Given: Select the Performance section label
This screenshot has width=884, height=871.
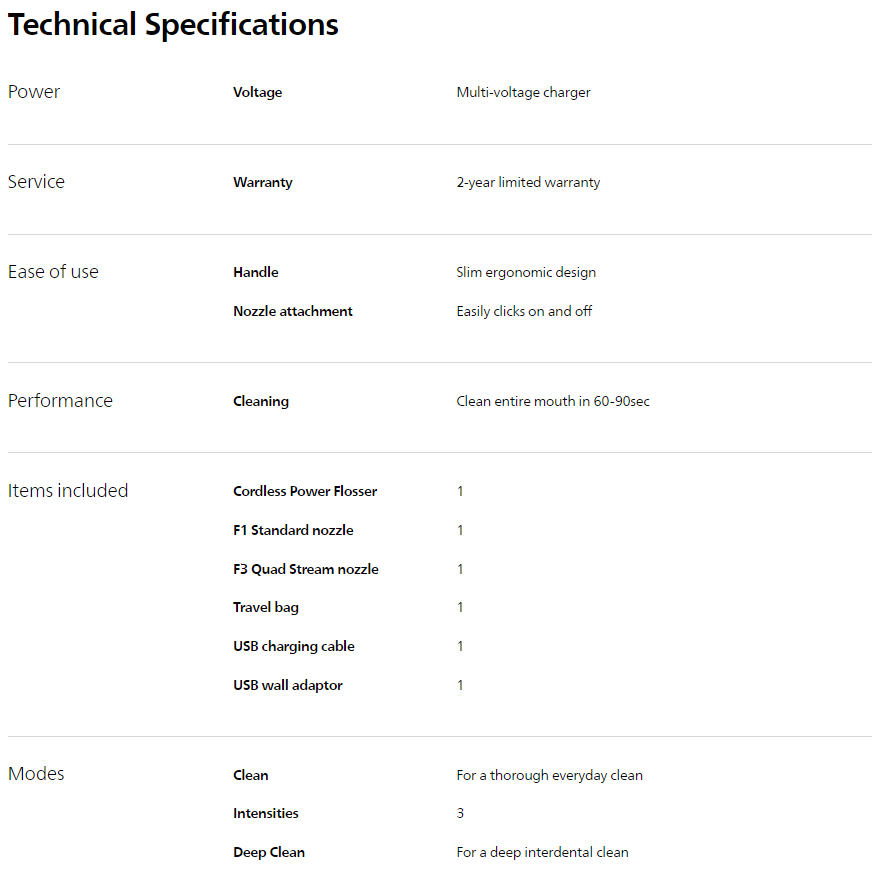Looking at the screenshot, I should coord(60,401).
